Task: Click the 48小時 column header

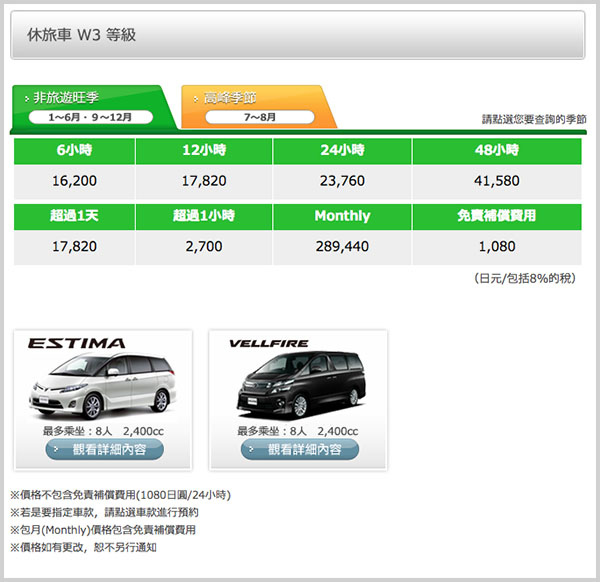Action: tap(497, 151)
